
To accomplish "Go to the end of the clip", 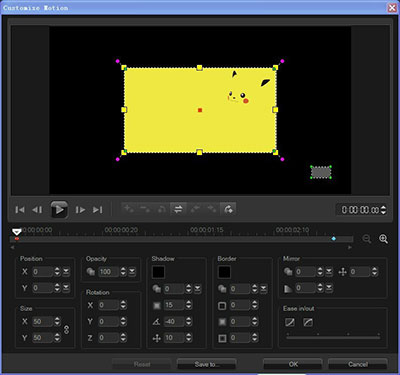I will pyautogui.click(x=98, y=210).
